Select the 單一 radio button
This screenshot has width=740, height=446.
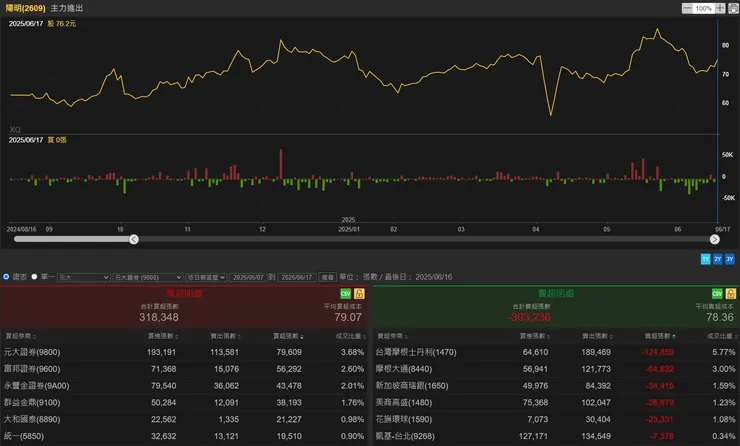tap(34, 277)
